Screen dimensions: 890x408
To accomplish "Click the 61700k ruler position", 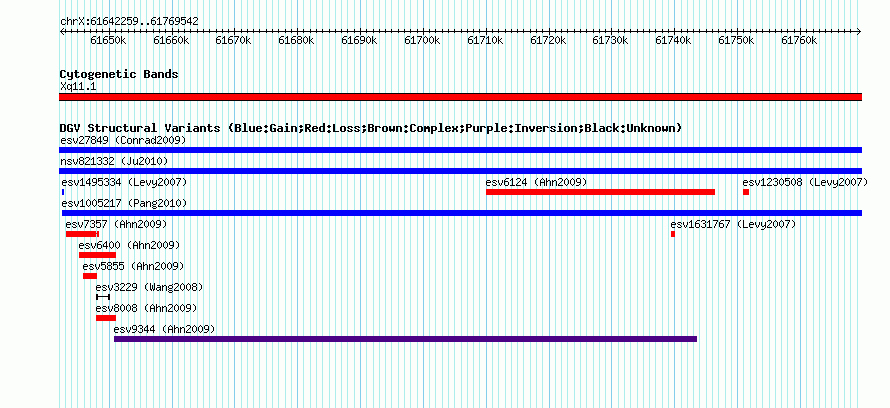I will pyautogui.click(x=422, y=40).
